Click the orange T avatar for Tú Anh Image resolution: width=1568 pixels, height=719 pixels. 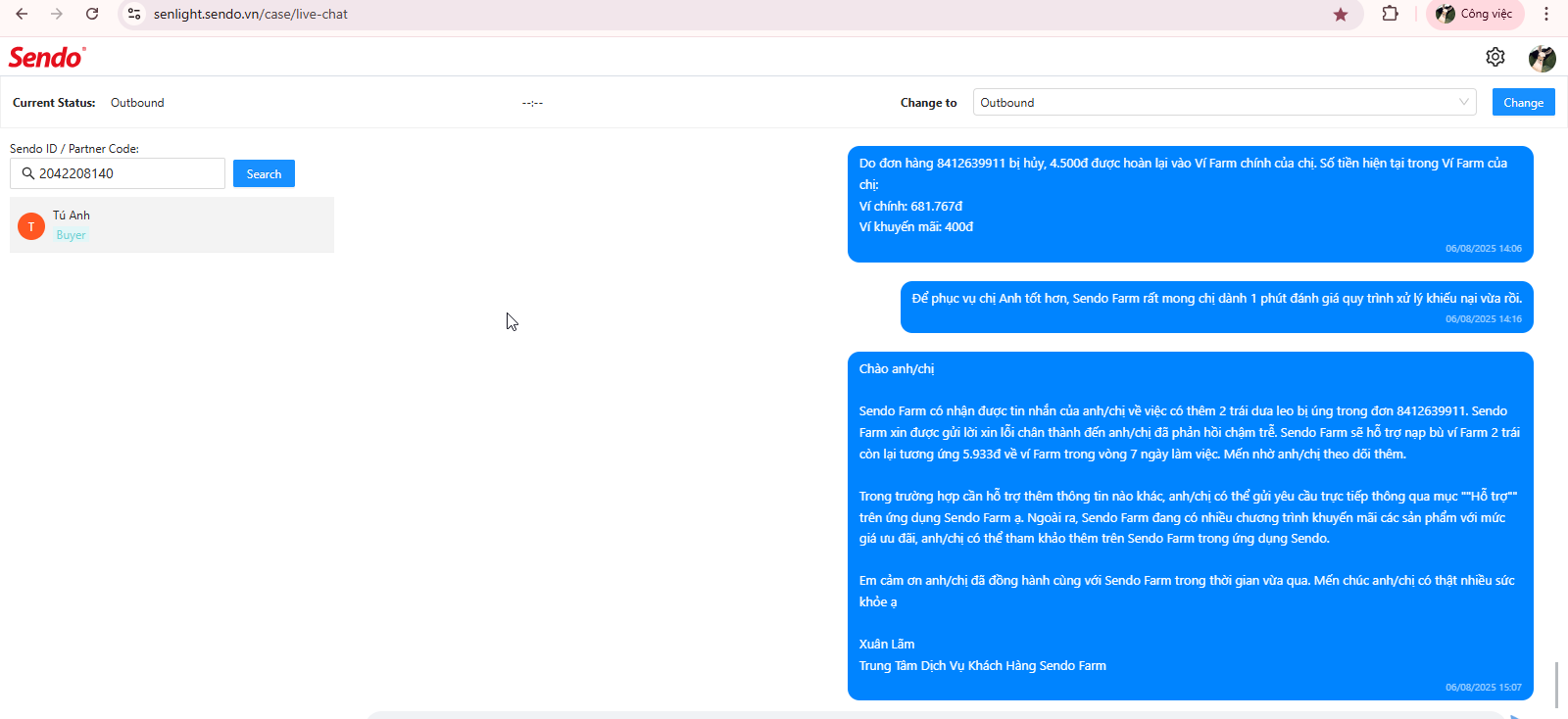[x=31, y=226]
